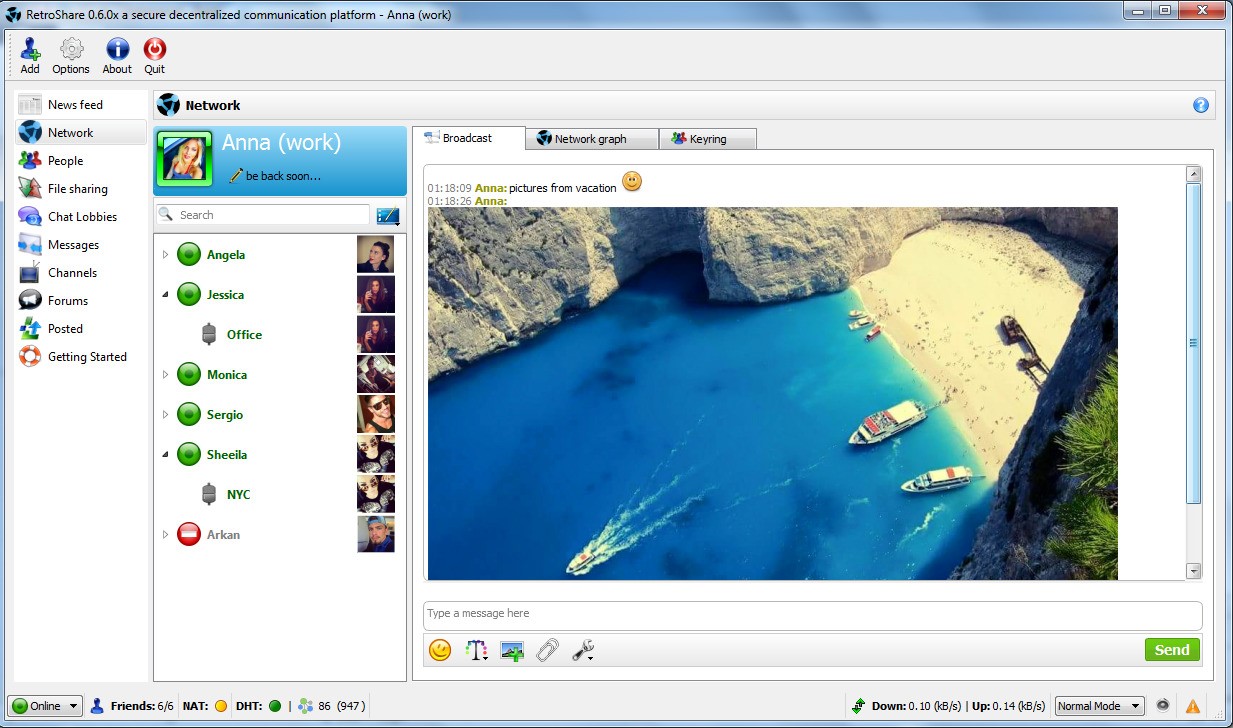Viewport: 1233px width, 728px height.
Task: Click the be back soon status message
Action: (x=283, y=176)
